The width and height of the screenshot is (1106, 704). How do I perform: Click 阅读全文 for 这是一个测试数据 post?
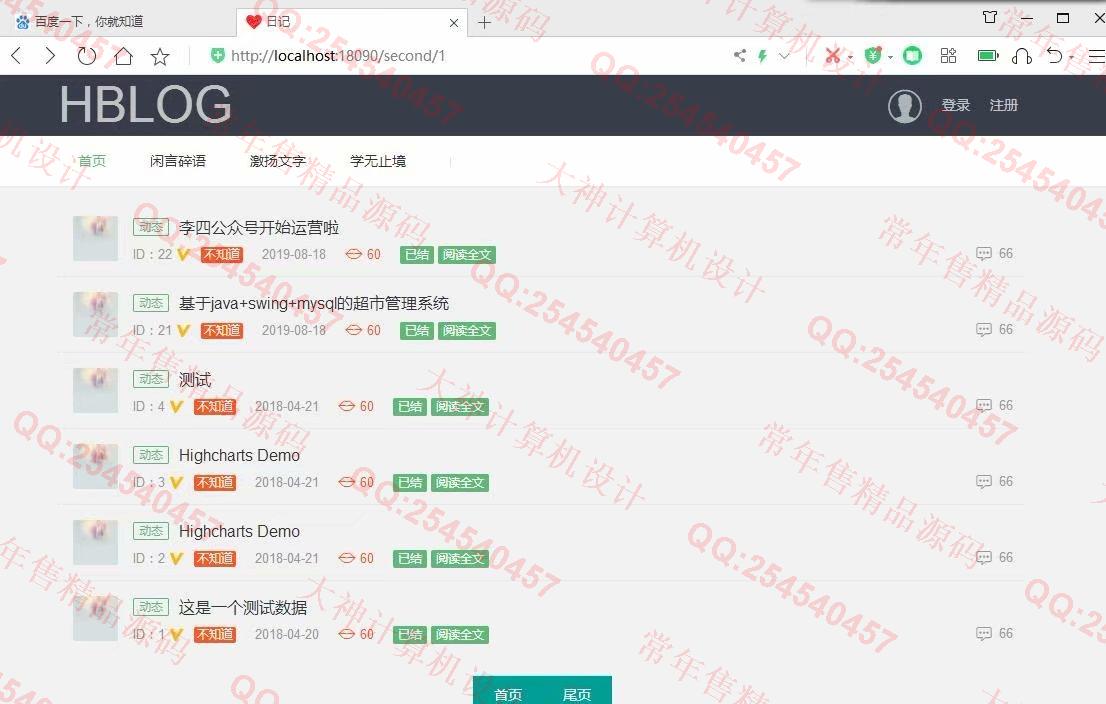(459, 635)
